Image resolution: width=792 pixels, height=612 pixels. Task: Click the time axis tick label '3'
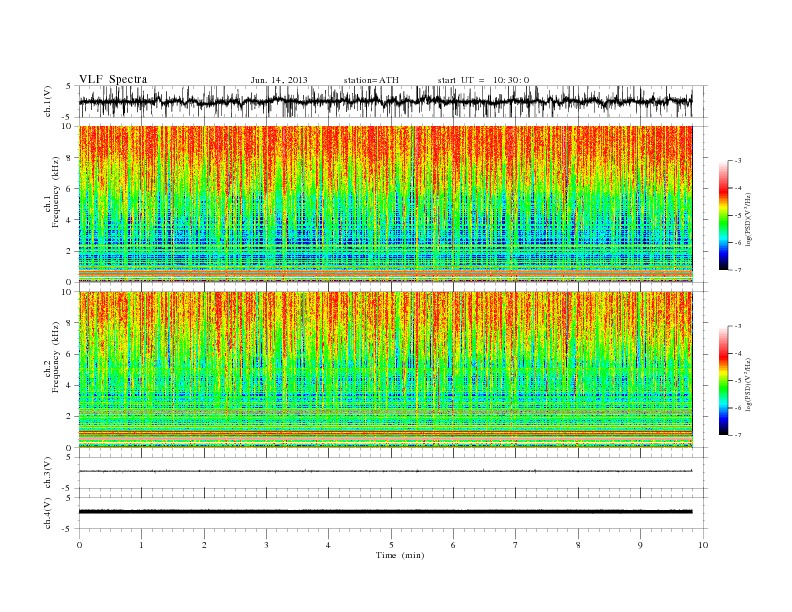[266, 545]
